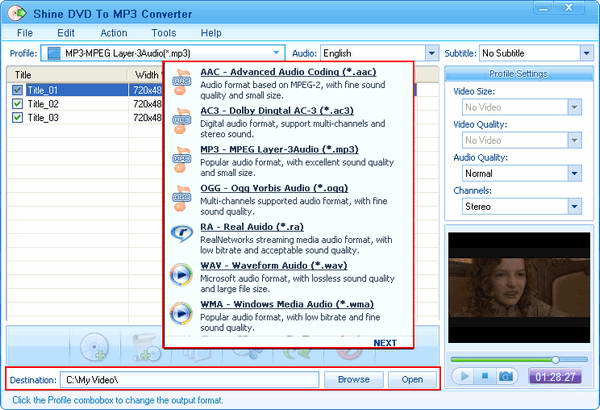Click the OGG Vorbis format icon
Image resolution: width=600 pixels, height=410 pixels.
tap(181, 198)
